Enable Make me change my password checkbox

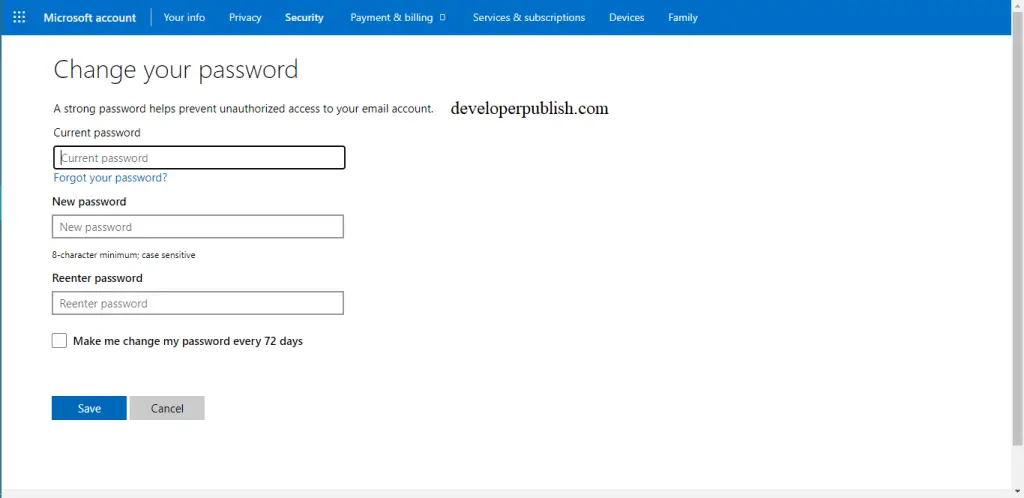59,341
